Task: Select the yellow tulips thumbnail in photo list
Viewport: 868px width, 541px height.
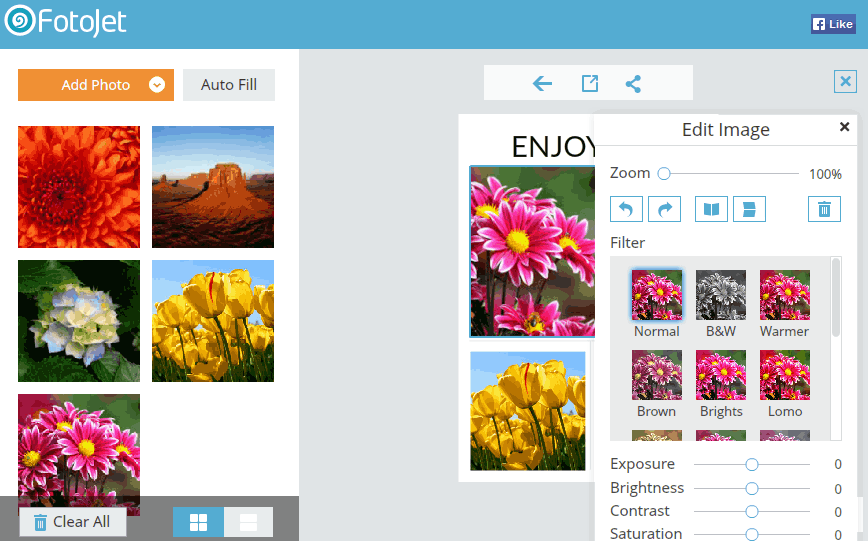Action: pos(213,321)
